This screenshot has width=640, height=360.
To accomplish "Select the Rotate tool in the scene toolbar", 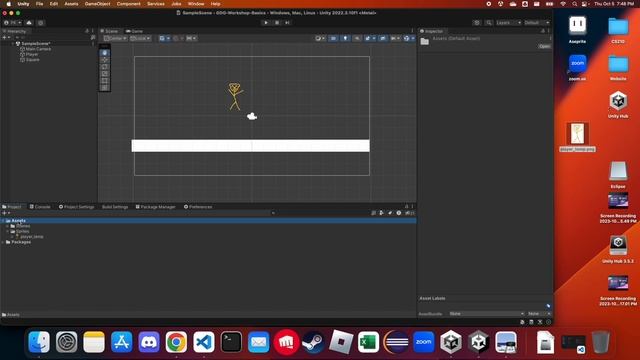I will (104, 67).
